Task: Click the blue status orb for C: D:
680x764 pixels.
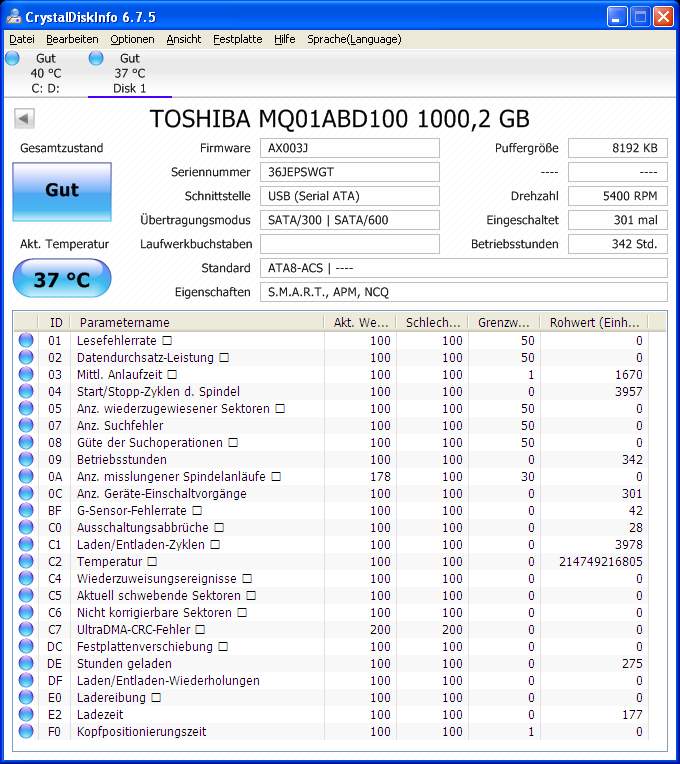Action: click(x=13, y=58)
